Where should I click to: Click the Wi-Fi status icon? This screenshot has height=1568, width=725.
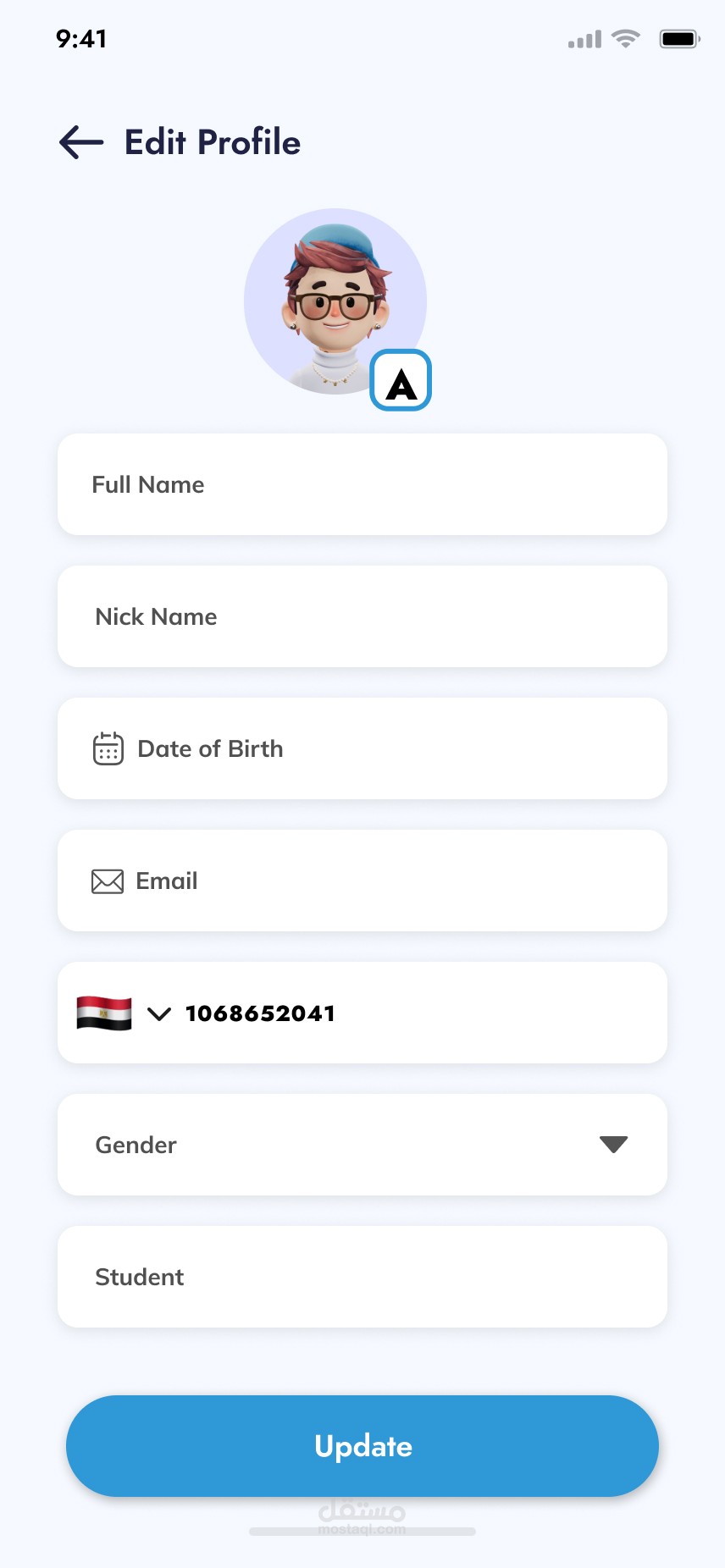pyautogui.click(x=626, y=39)
